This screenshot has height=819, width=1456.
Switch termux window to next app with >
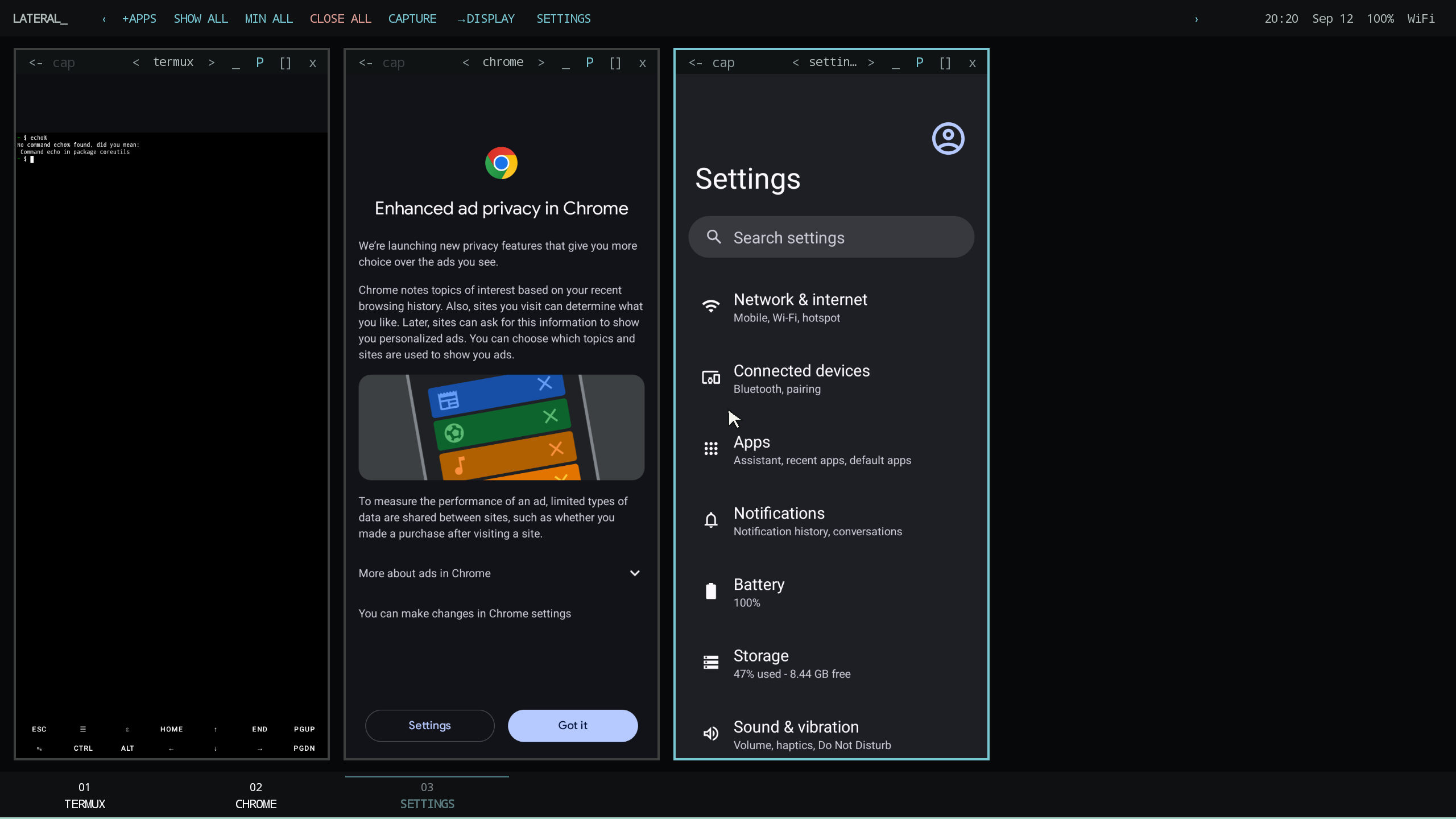coord(212,63)
